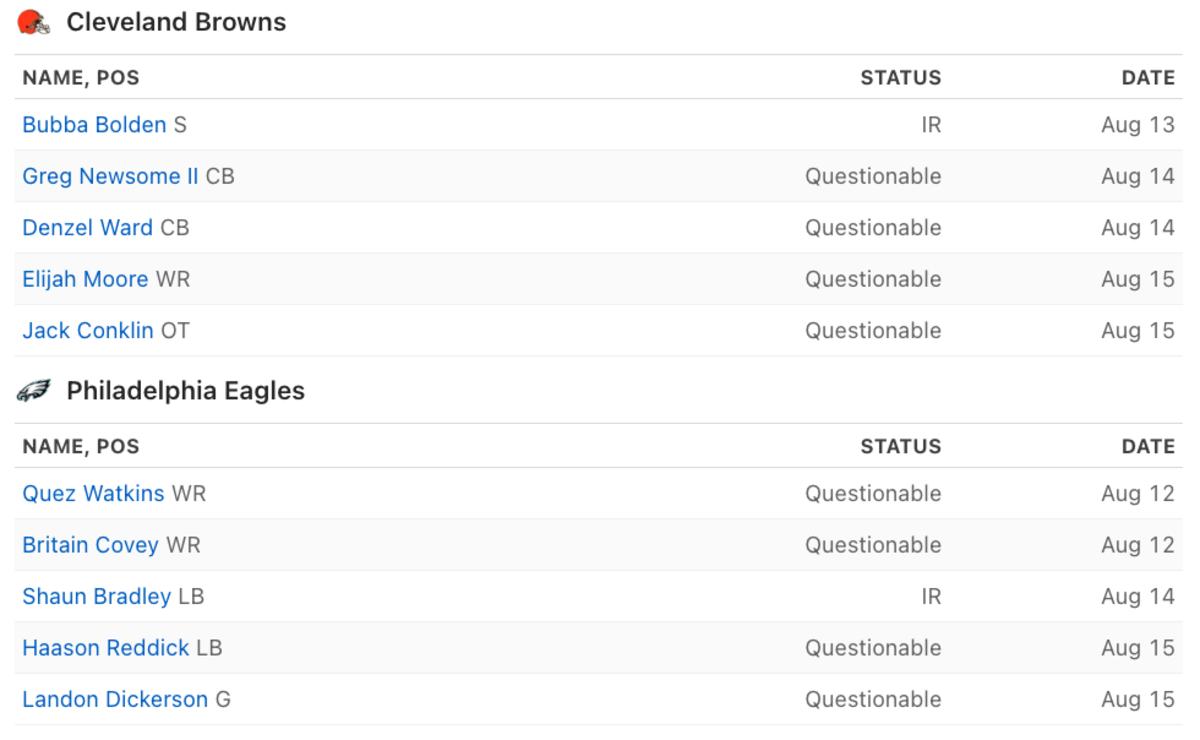Open Landon Dickerson player page
The width and height of the screenshot is (1200, 740).
tap(115, 700)
